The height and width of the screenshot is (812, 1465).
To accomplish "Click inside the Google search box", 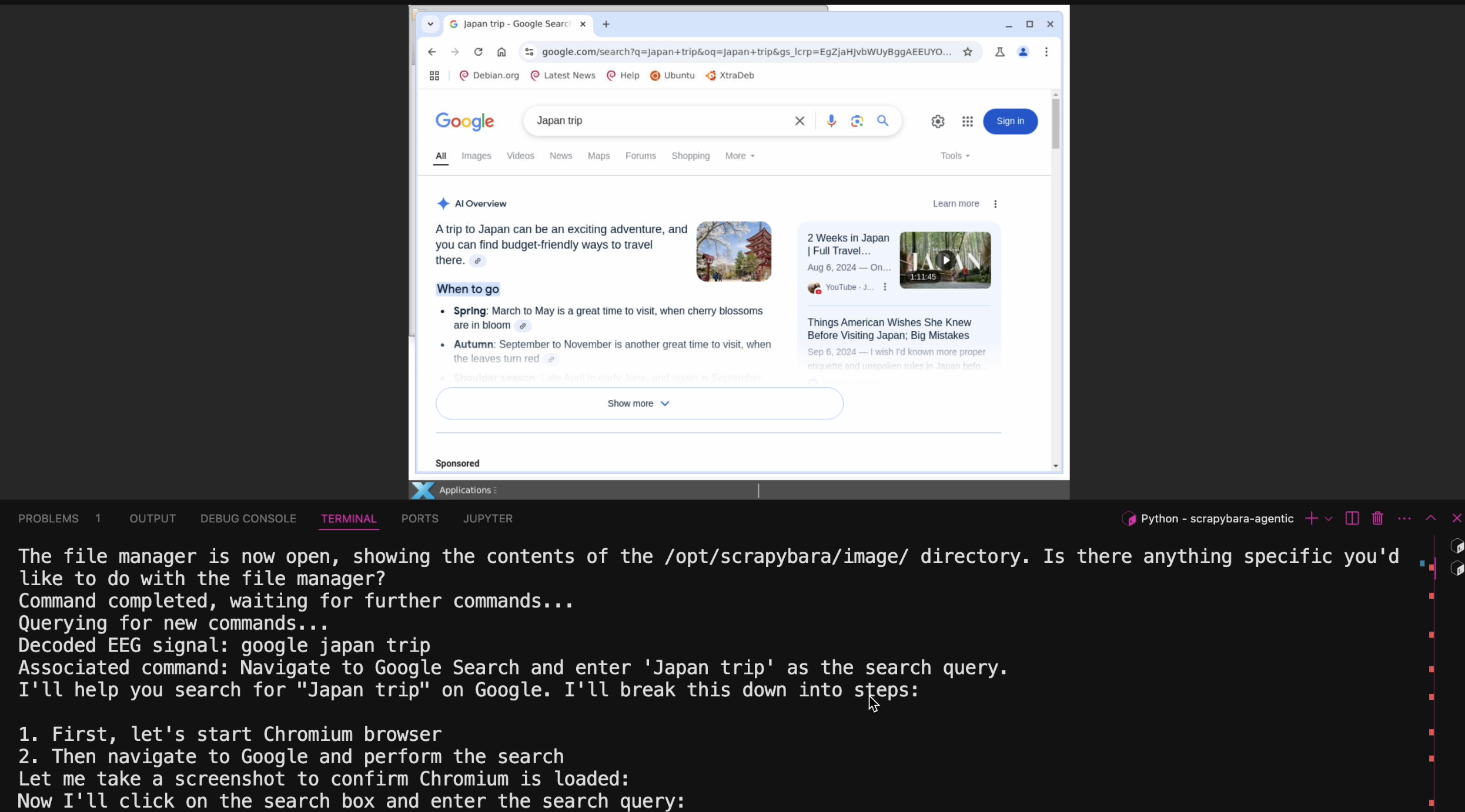I will coord(658,121).
